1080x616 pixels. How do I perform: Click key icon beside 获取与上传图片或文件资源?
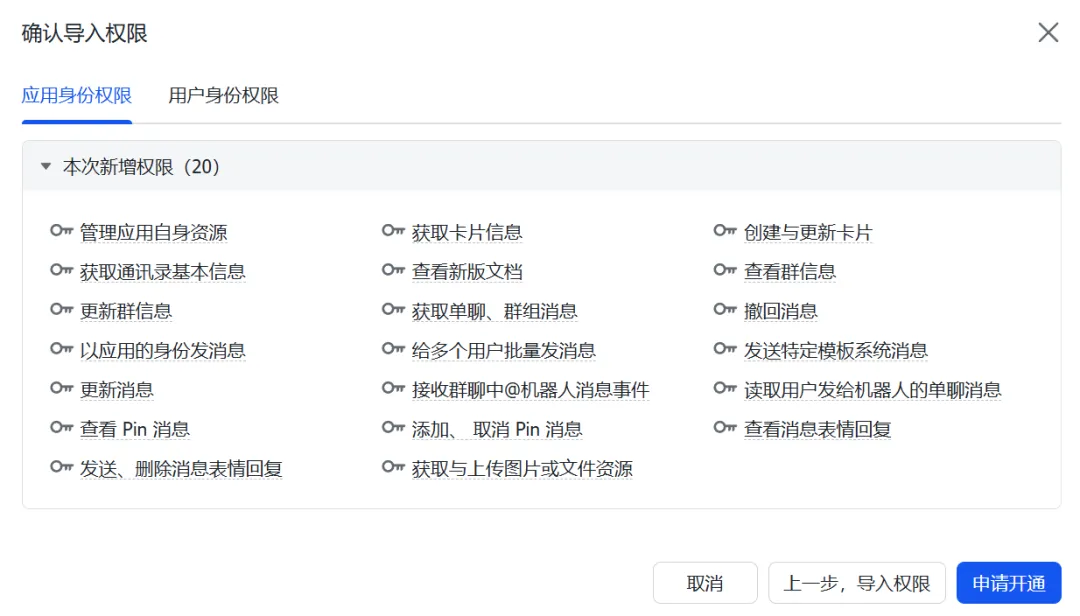393,466
